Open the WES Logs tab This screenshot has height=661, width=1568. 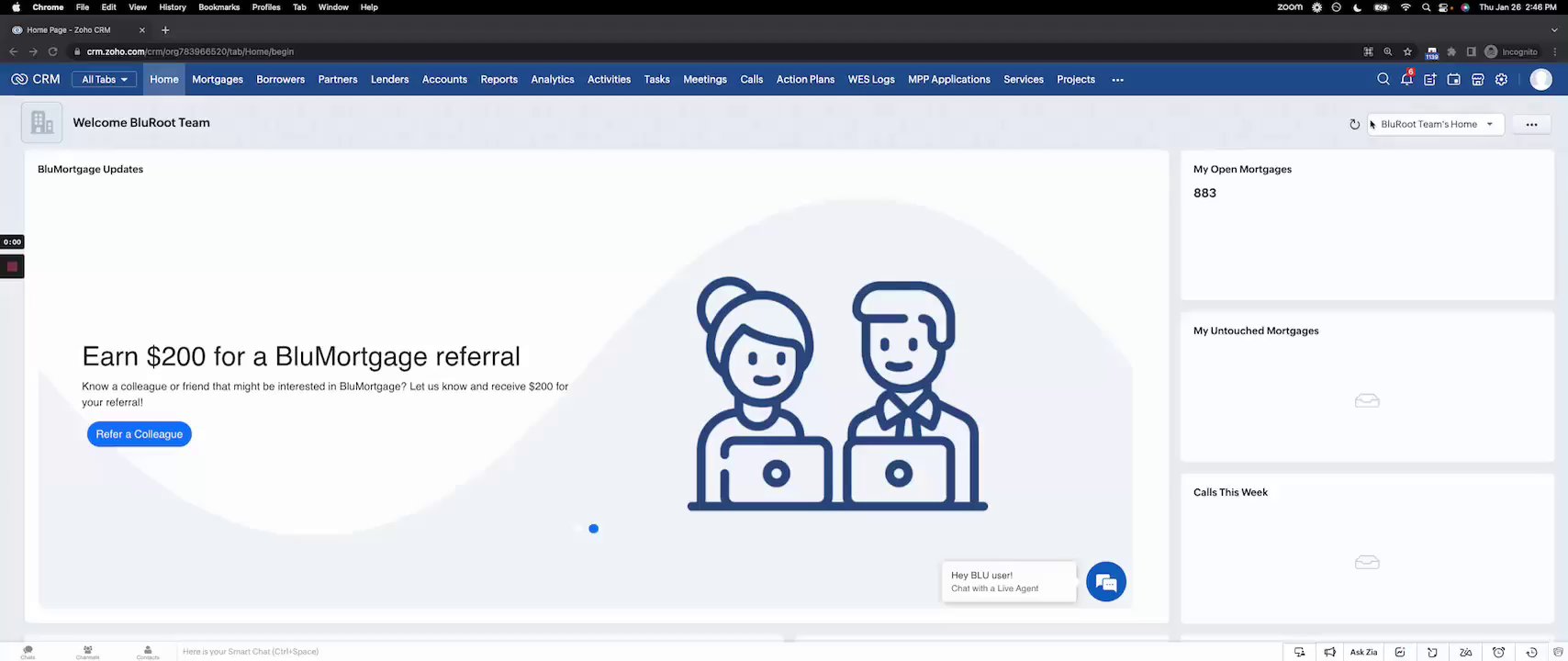click(871, 80)
